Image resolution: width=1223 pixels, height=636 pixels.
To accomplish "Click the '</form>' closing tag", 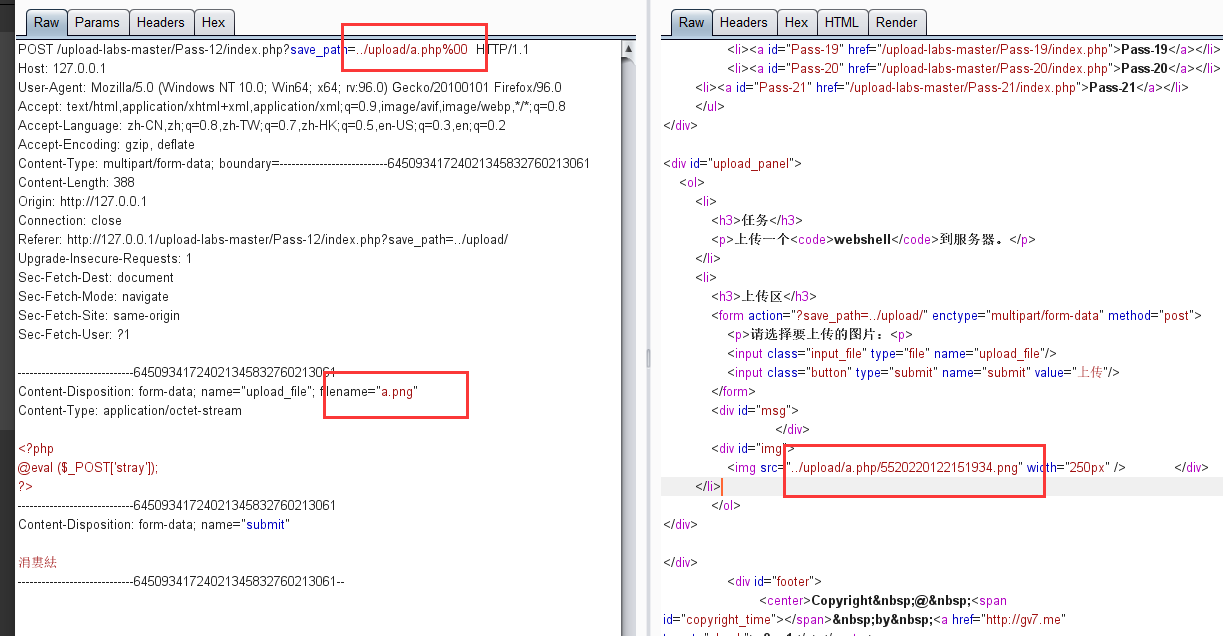I will coord(733,391).
